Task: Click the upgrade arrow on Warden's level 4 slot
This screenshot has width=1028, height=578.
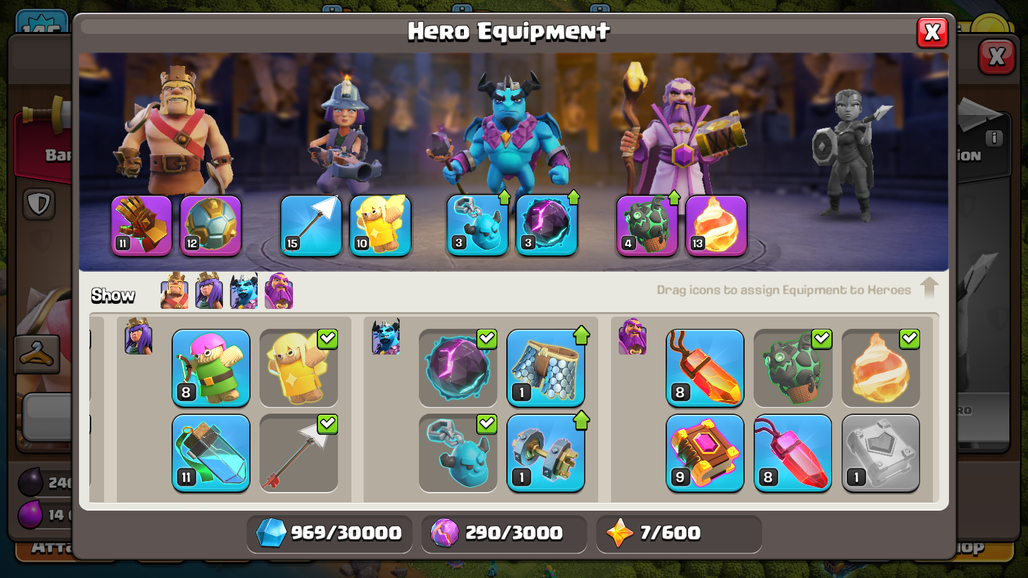Action: pyautogui.click(x=674, y=197)
